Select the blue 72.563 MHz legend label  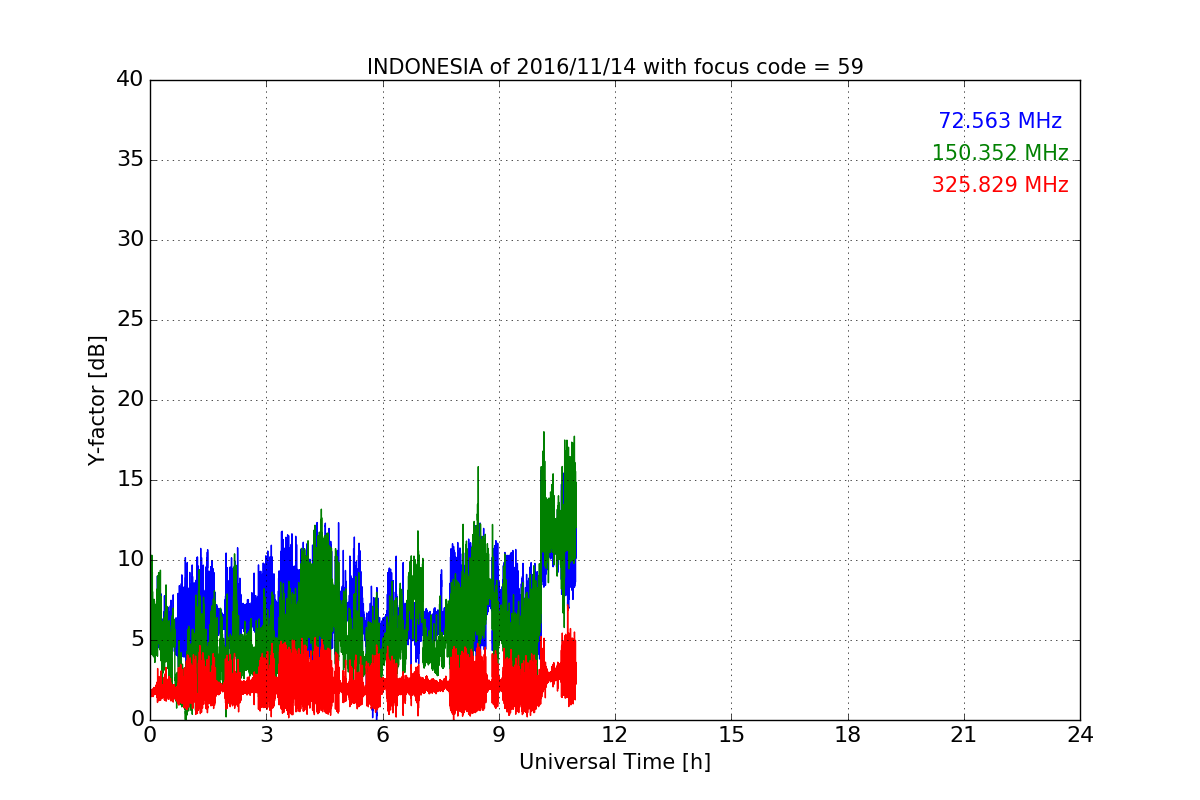pos(1000,121)
